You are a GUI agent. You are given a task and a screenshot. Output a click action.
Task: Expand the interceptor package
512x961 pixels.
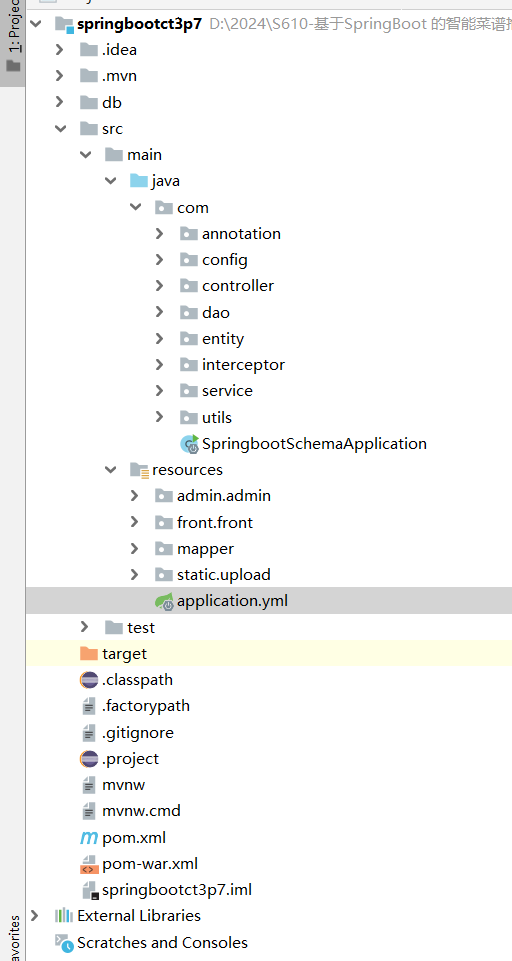pyautogui.click(x=159, y=365)
